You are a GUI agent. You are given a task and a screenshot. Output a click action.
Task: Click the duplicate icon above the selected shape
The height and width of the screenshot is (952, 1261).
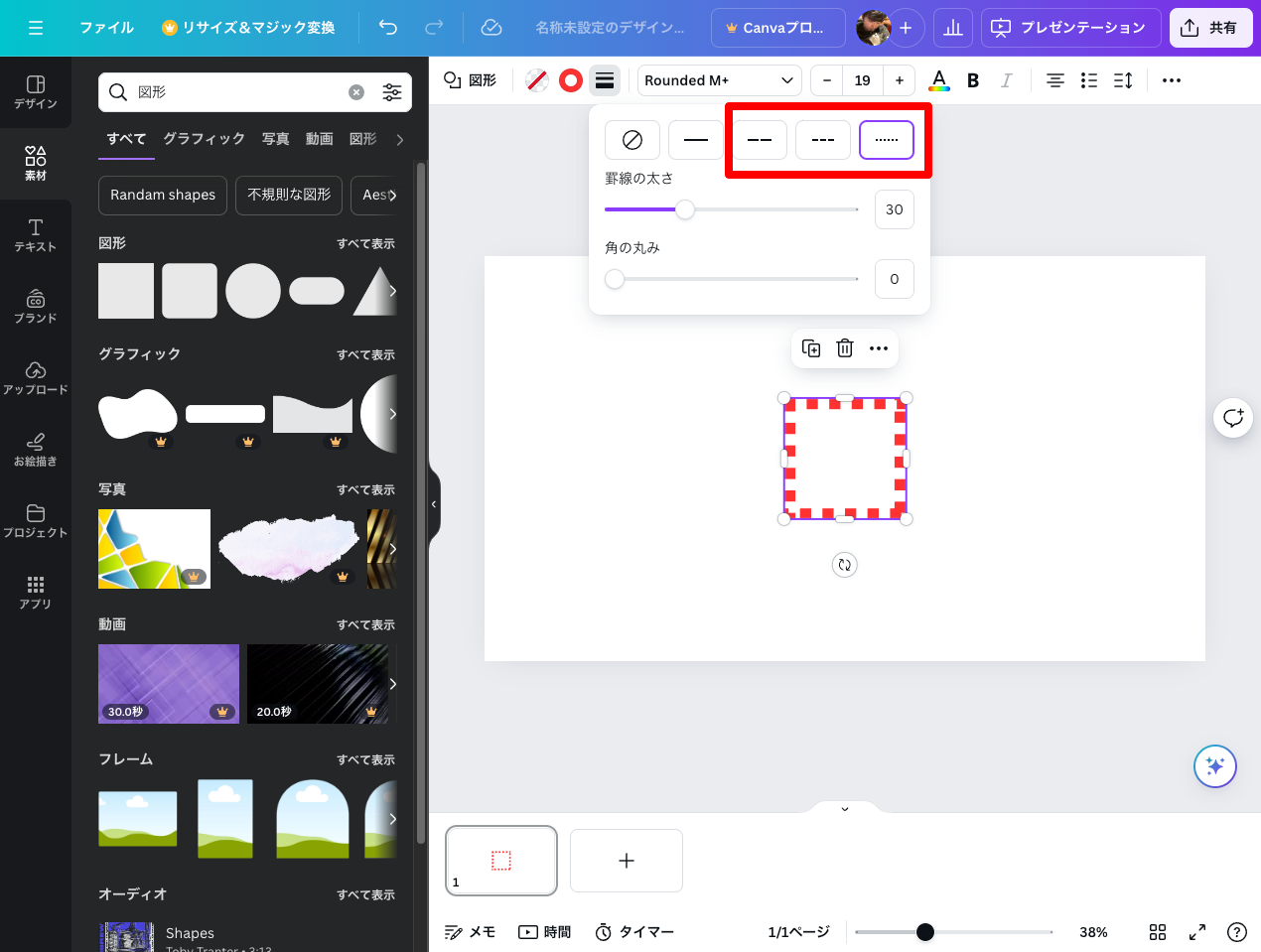click(x=810, y=348)
